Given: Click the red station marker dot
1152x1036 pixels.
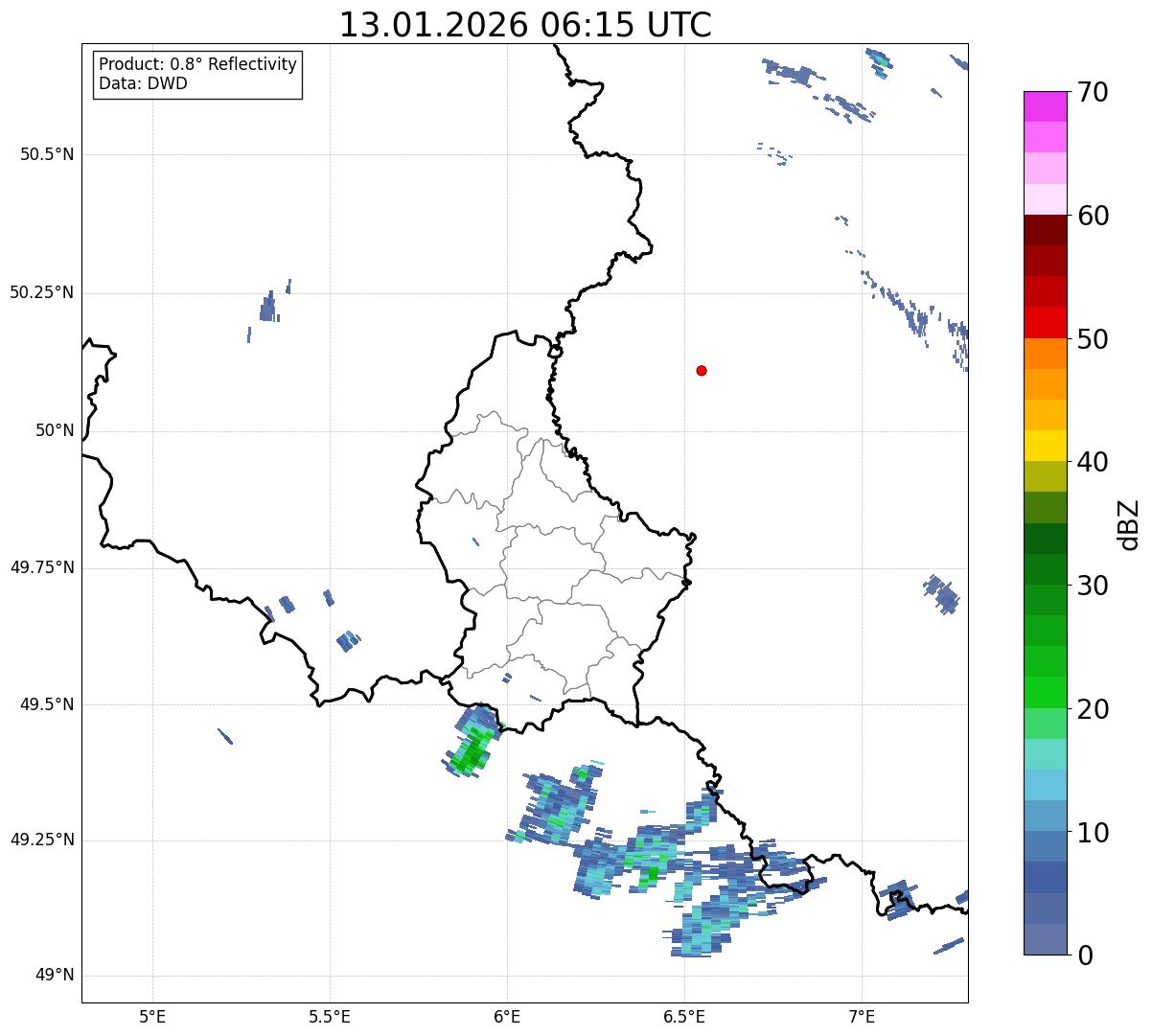Looking at the screenshot, I should click(x=702, y=370).
